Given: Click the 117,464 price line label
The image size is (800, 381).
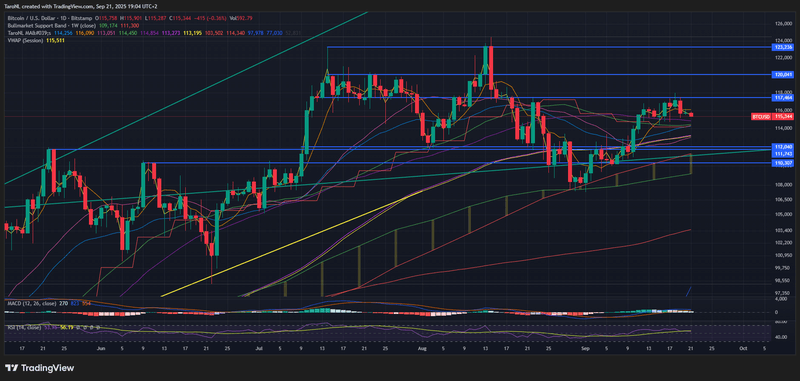Looking at the screenshot, I should (783, 97).
